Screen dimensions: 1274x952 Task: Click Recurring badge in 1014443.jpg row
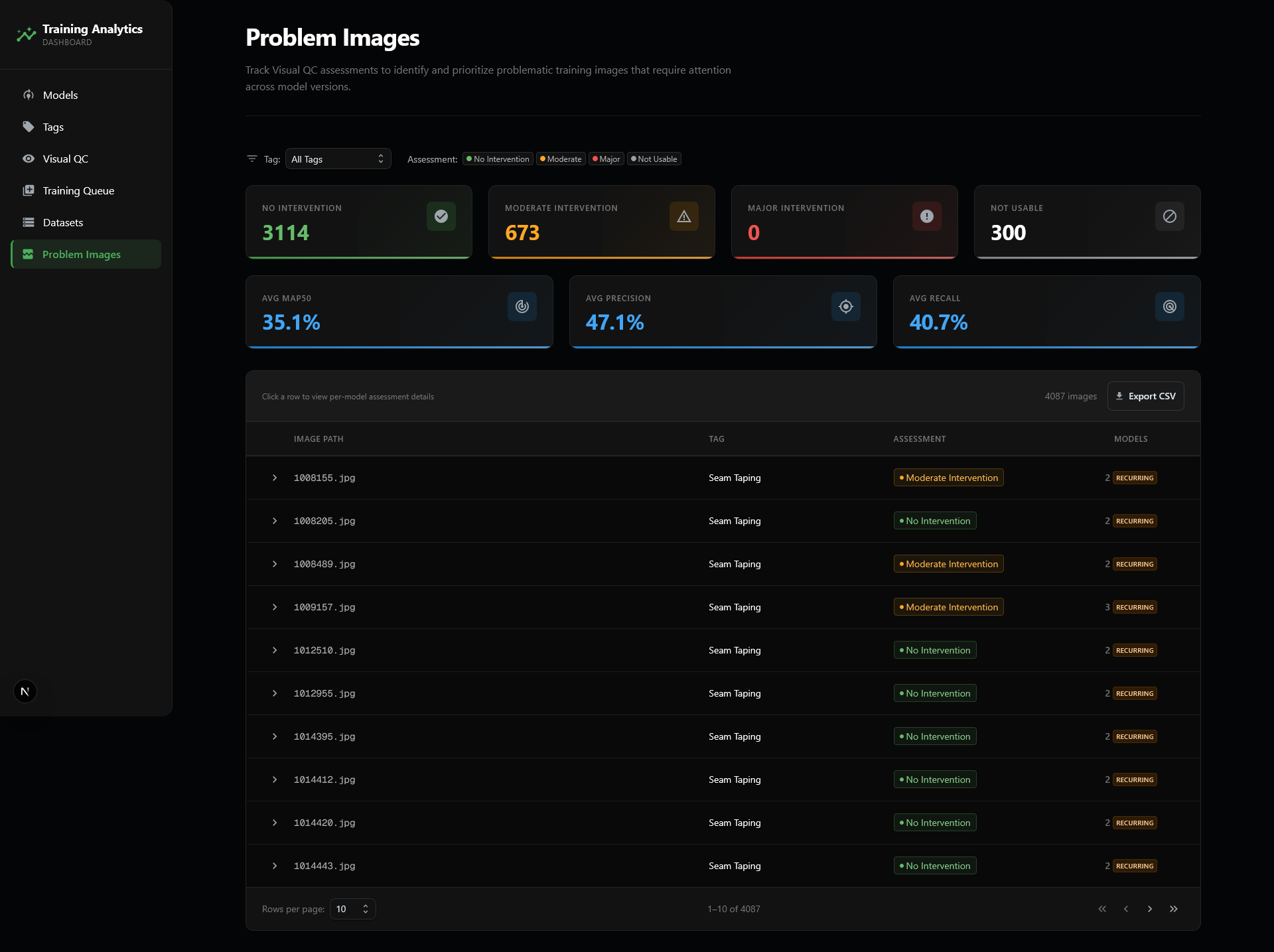click(x=1135, y=866)
